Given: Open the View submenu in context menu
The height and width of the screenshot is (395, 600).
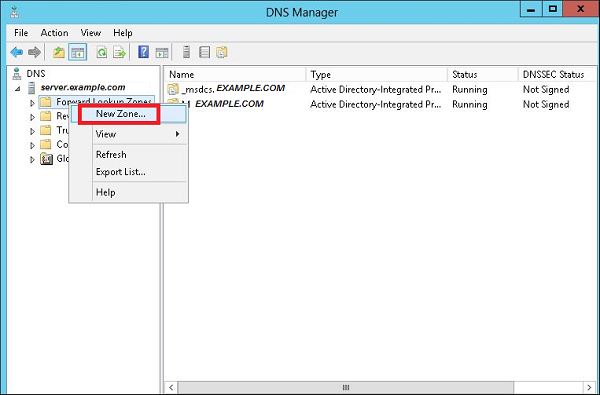Looking at the screenshot, I should coord(129,134).
